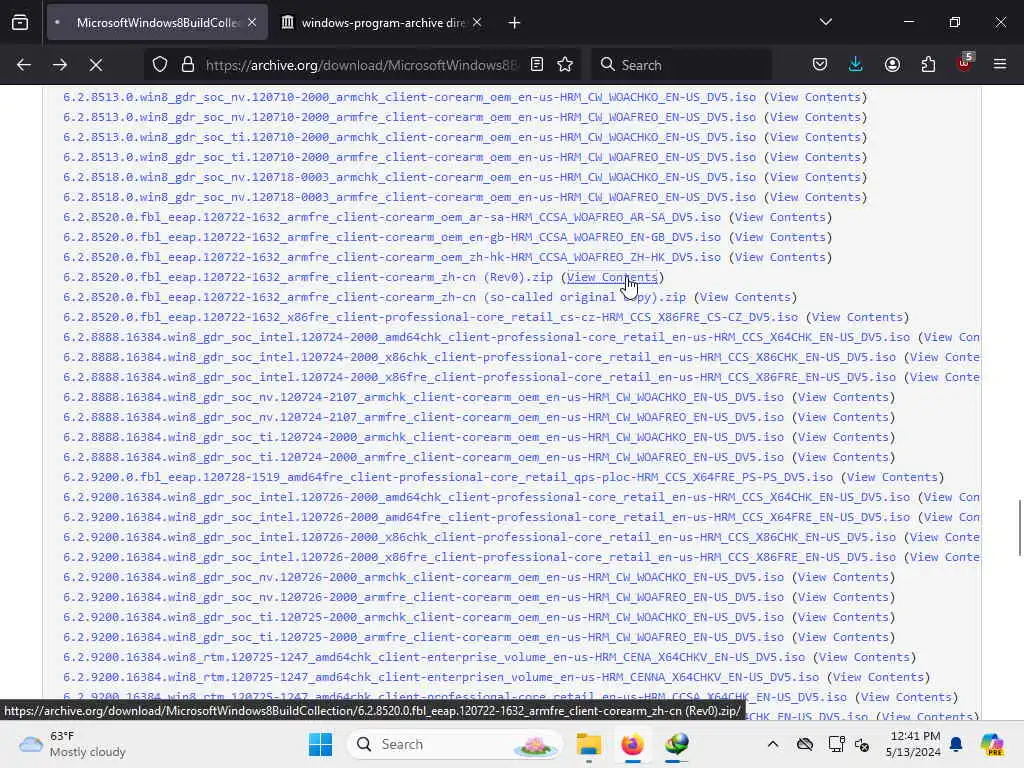Viewport: 1024px width, 768px height.
Task: Download 6.2.8513.0 soc_nv armchk iso
Action: [409, 97]
